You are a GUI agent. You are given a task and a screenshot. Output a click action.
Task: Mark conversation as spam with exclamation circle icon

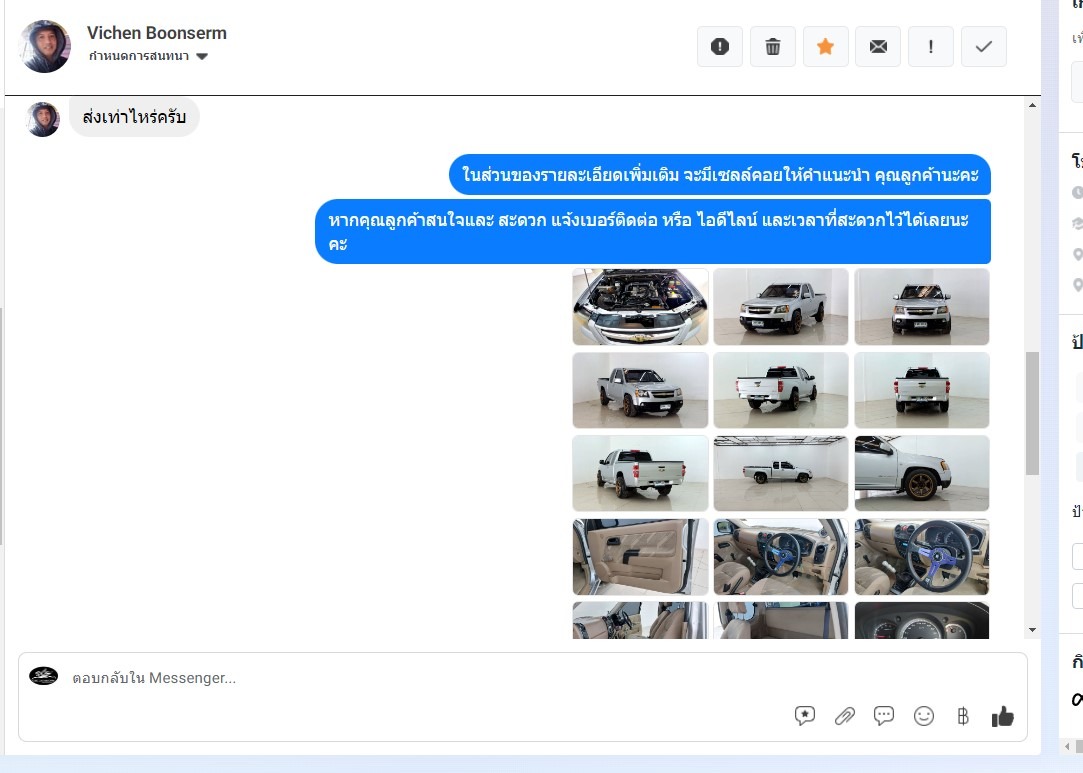pyautogui.click(x=720, y=46)
